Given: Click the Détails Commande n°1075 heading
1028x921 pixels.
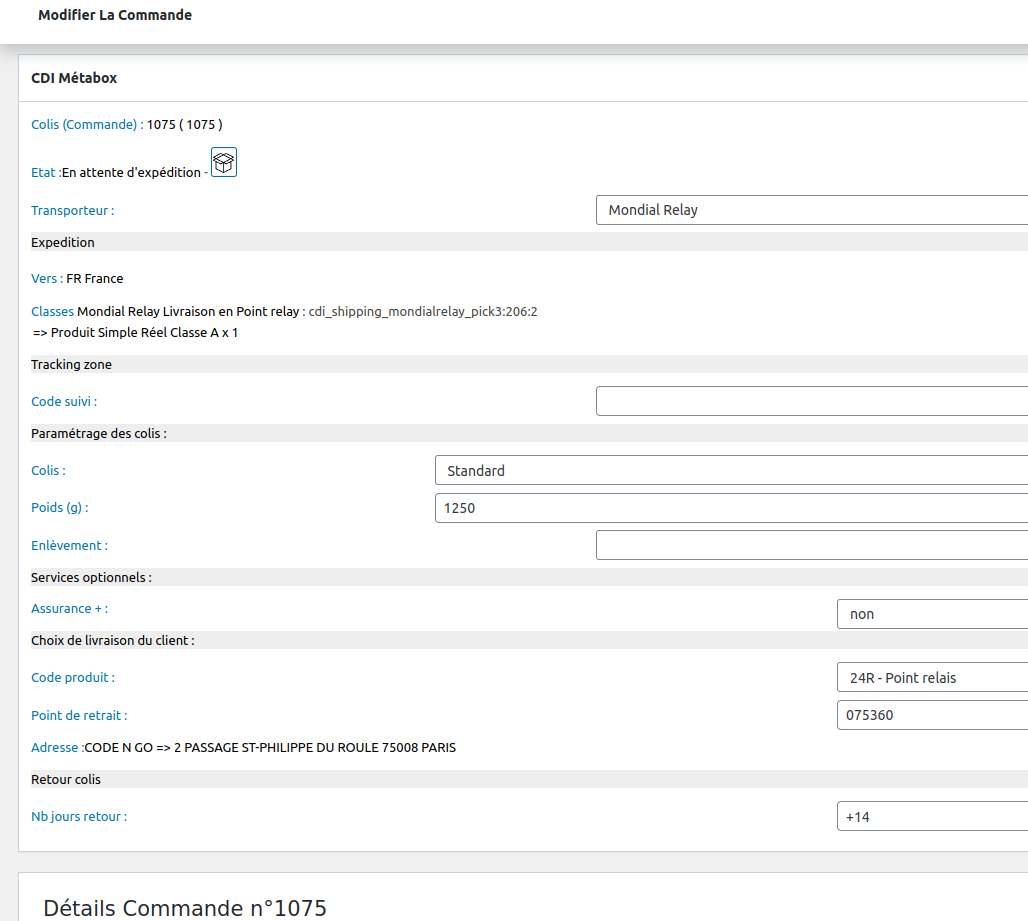Looking at the screenshot, I should [185, 908].
